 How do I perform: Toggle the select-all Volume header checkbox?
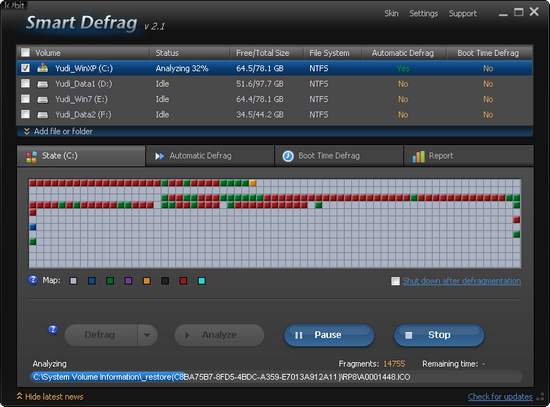click(x=25, y=53)
